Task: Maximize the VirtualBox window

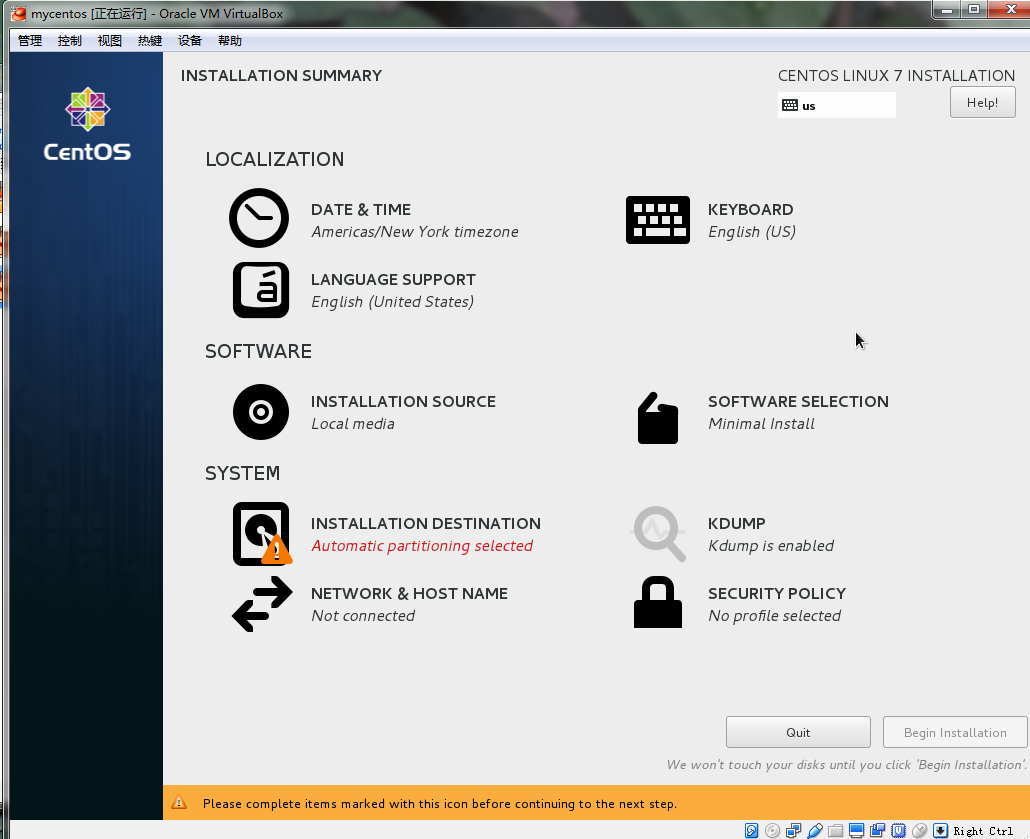Action: [974, 10]
